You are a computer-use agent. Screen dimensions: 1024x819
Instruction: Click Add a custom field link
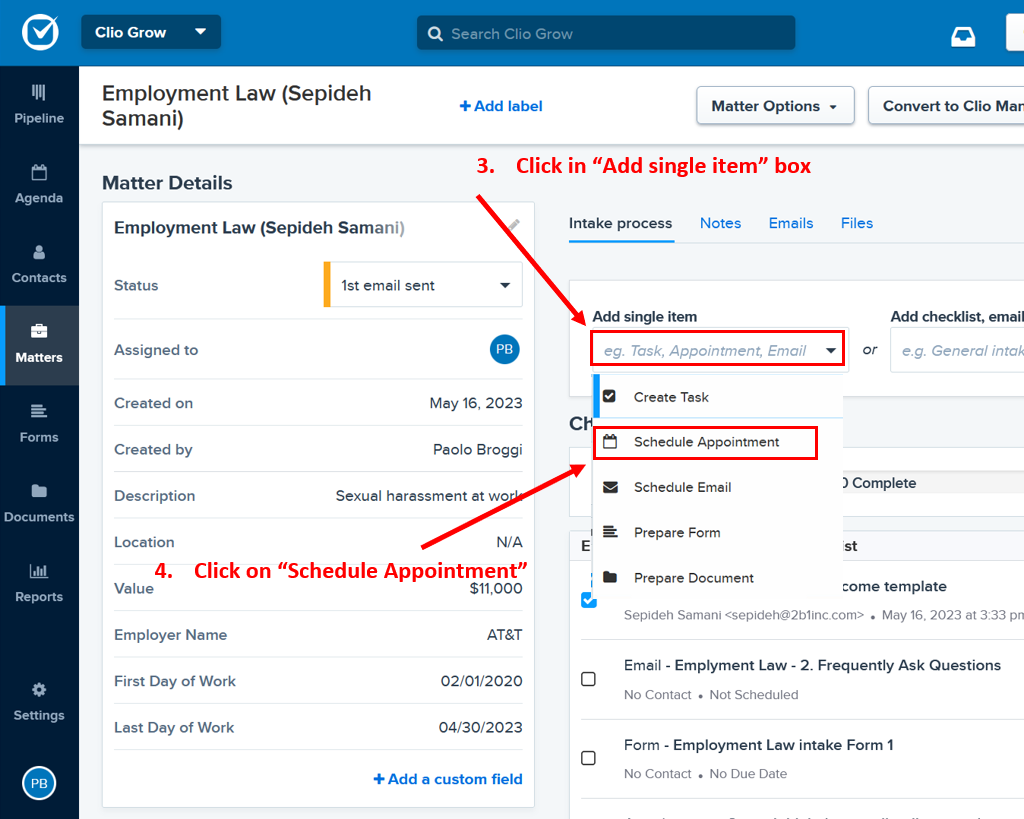click(x=448, y=779)
